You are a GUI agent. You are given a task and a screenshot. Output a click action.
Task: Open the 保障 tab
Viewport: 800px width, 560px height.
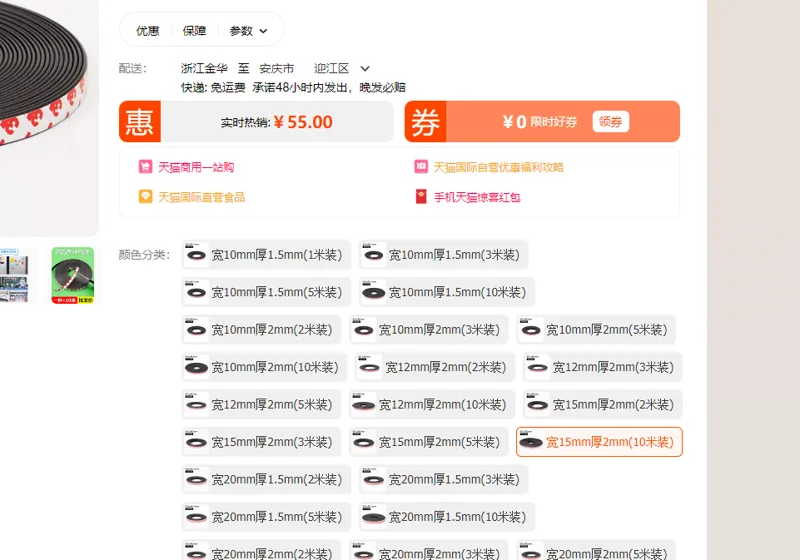pyautogui.click(x=194, y=31)
